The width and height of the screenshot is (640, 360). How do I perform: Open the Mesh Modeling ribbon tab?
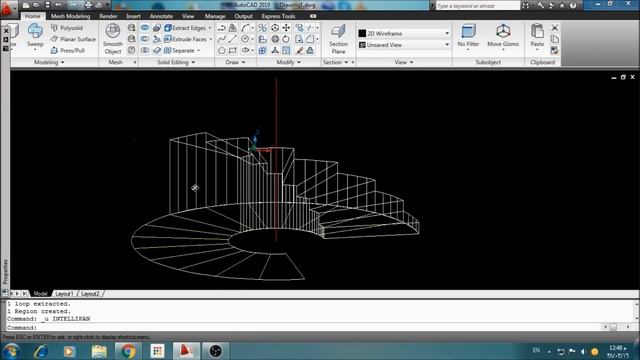point(70,16)
